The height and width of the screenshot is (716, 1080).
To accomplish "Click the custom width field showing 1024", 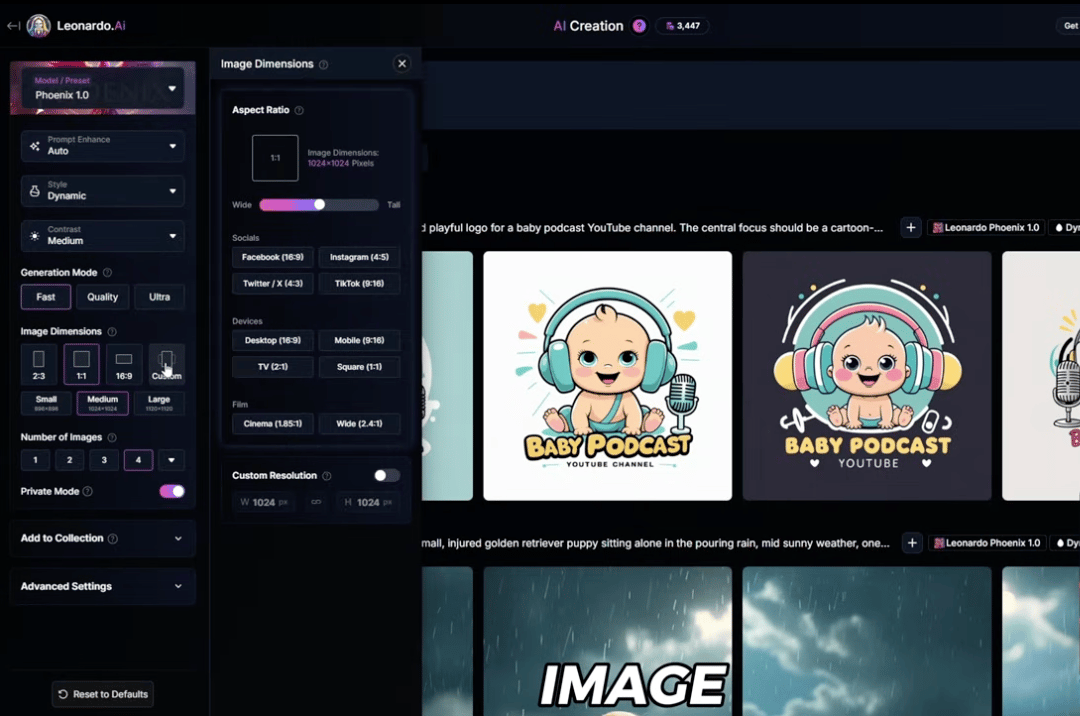I will (x=264, y=502).
